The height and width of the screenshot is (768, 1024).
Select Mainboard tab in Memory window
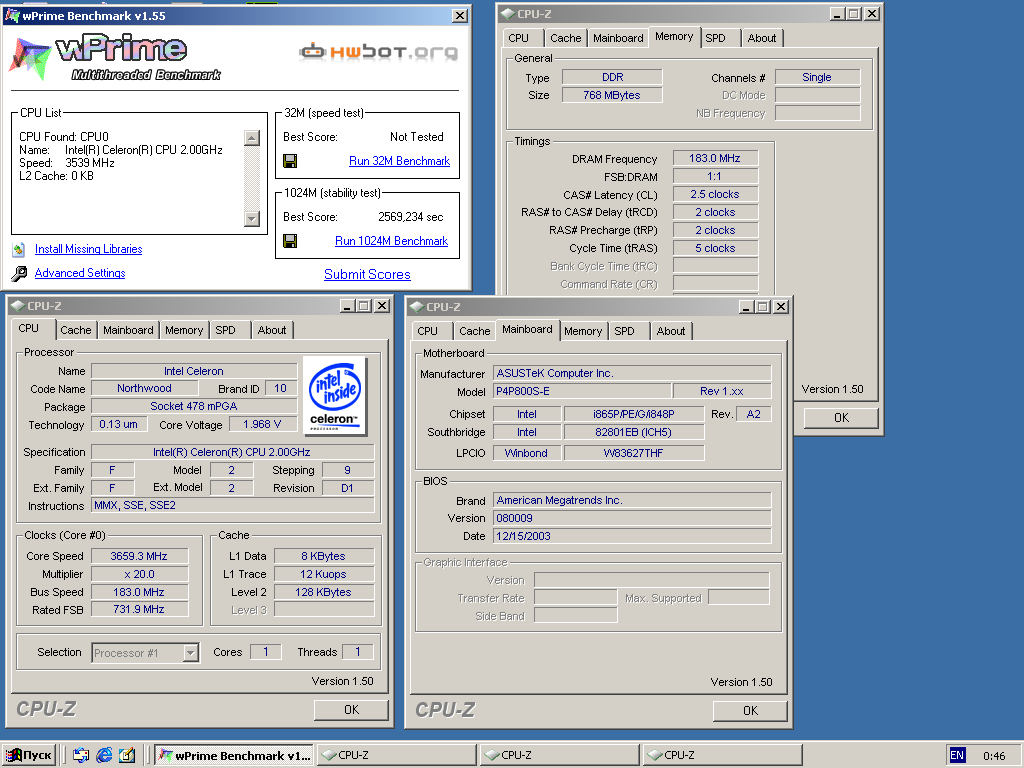(618, 38)
